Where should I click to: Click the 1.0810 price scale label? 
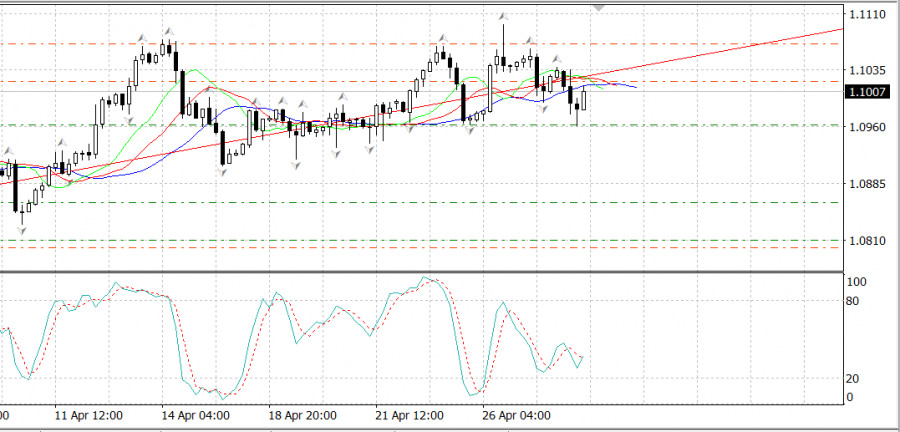tap(864, 241)
